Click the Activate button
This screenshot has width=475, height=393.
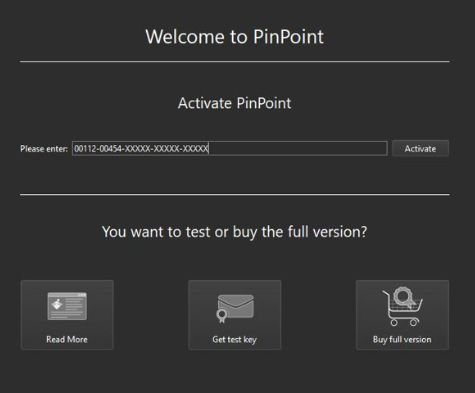420,148
